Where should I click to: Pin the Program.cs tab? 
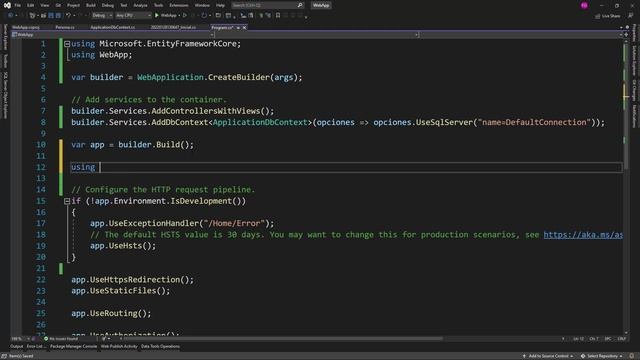(238, 28)
